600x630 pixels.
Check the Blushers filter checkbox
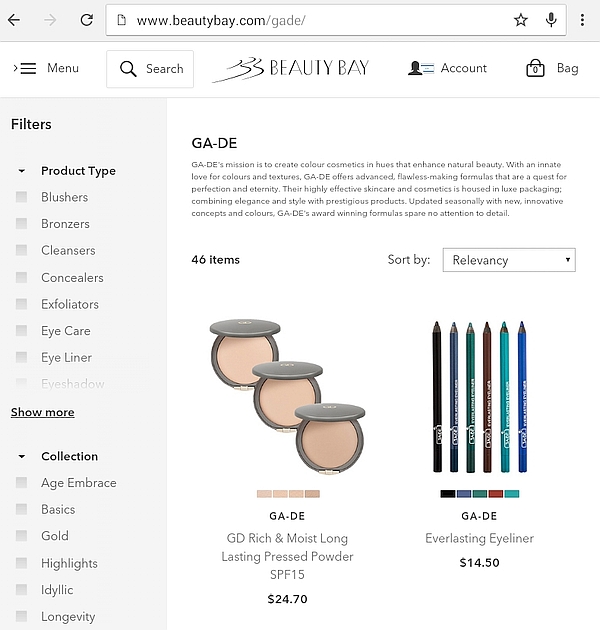pyautogui.click(x=21, y=197)
